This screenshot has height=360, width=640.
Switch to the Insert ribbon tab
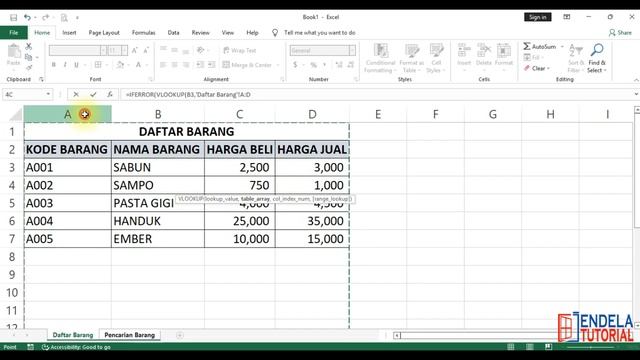point(69,33)
